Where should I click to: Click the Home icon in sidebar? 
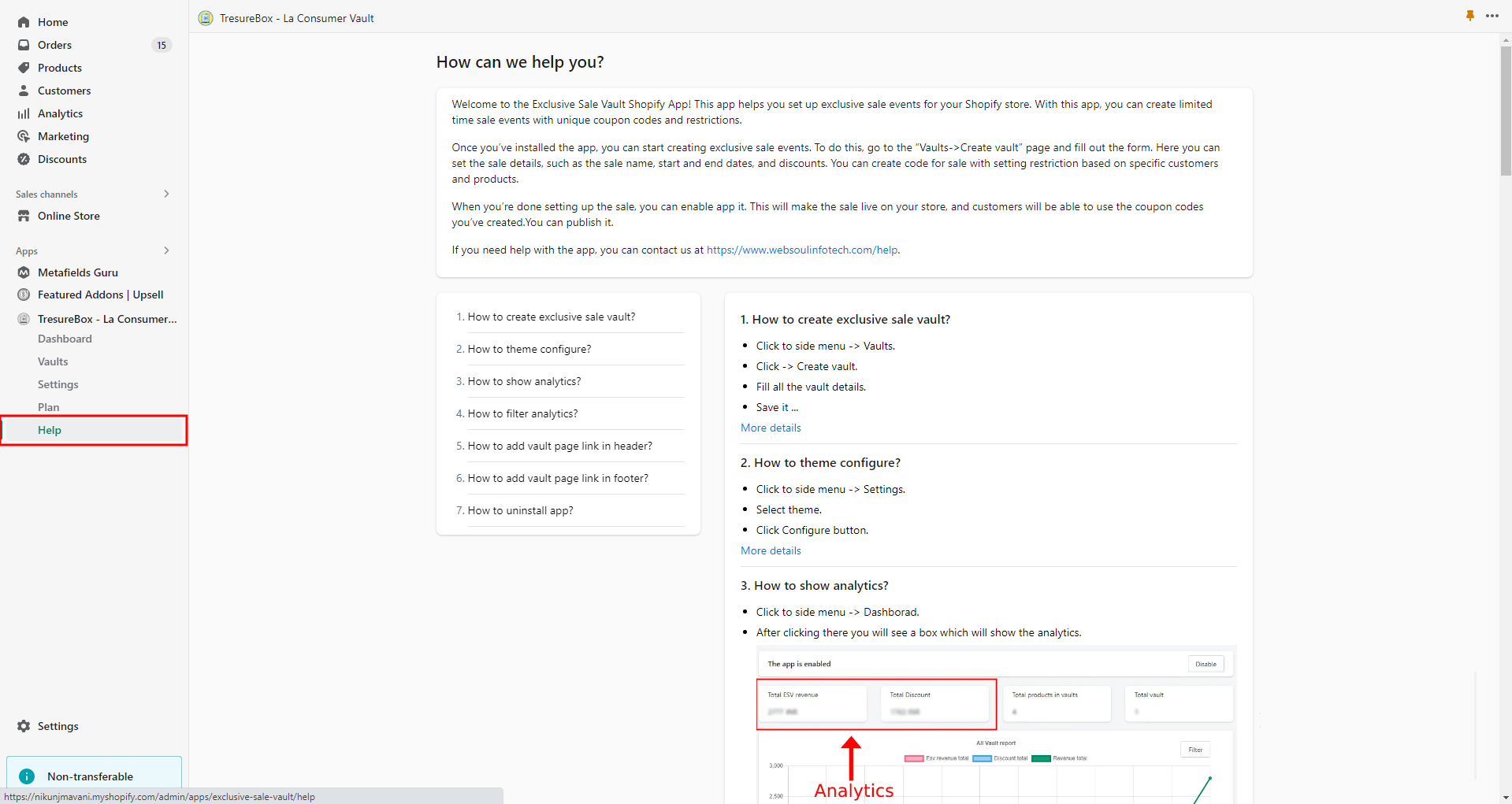point(24,22)
